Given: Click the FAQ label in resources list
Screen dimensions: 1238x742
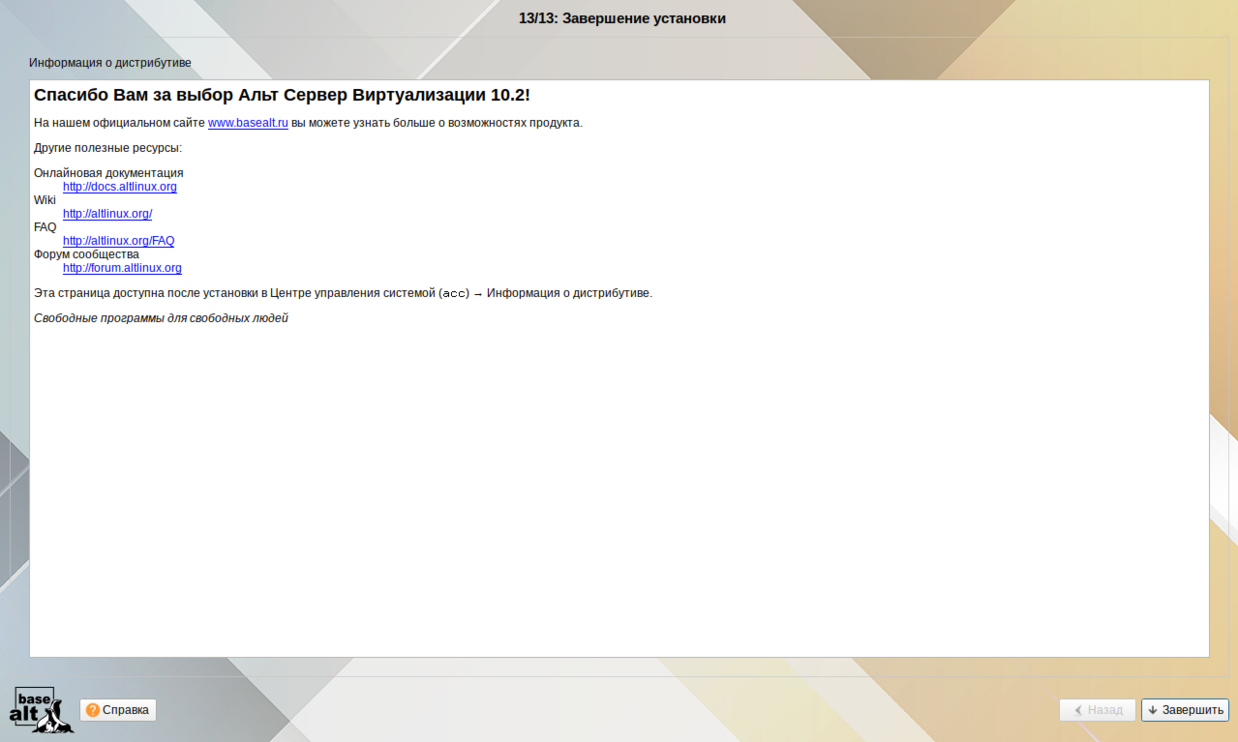Looking at the screenshot, I should coord(45,227).
